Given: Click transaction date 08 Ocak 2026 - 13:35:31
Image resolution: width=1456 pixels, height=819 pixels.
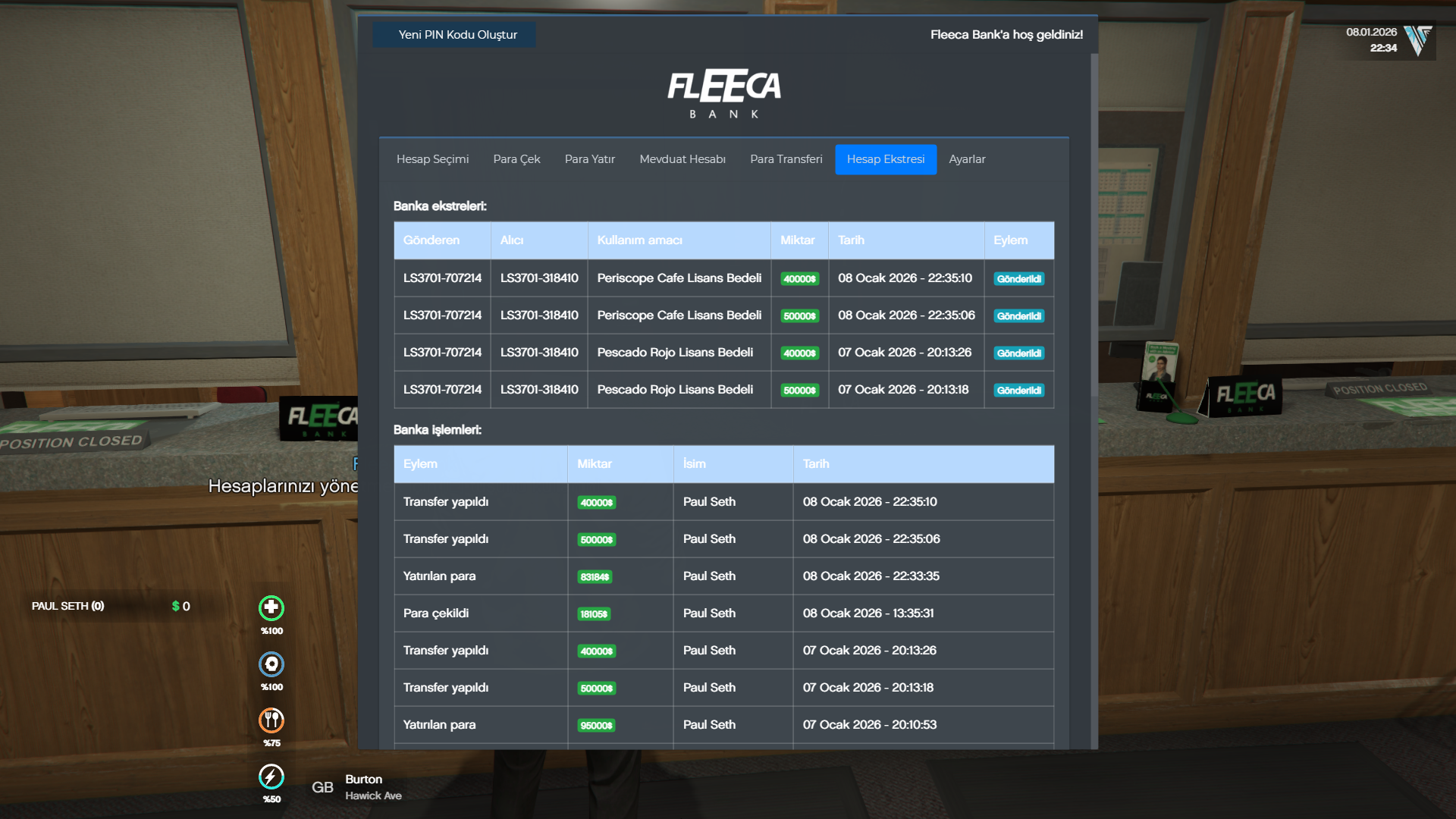Looking at the screenshot, I should click(x=868, y=613).
